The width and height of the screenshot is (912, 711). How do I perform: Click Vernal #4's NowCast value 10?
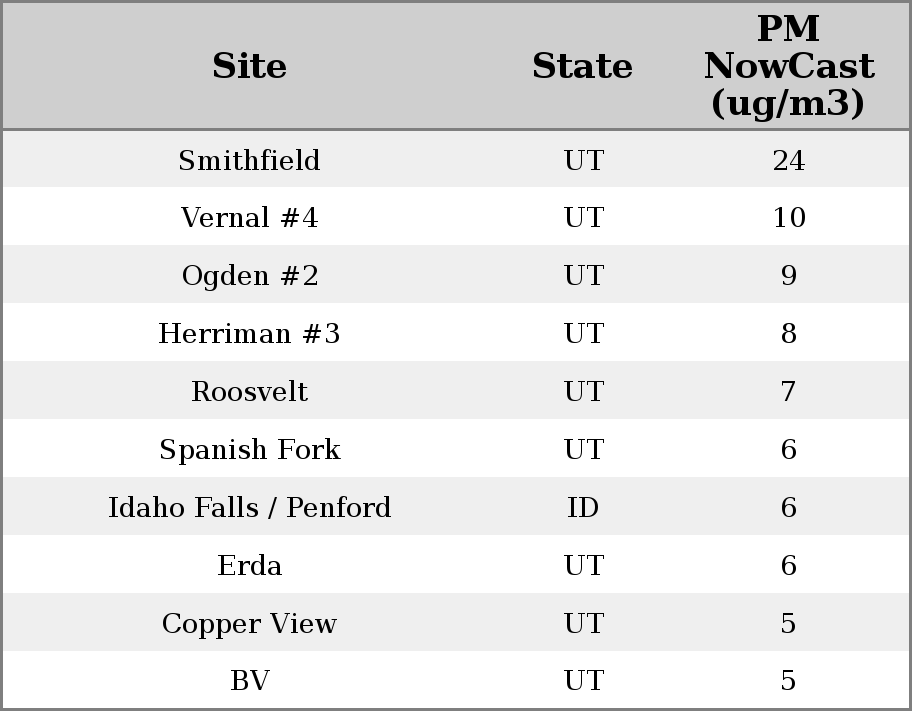(788, 218)
